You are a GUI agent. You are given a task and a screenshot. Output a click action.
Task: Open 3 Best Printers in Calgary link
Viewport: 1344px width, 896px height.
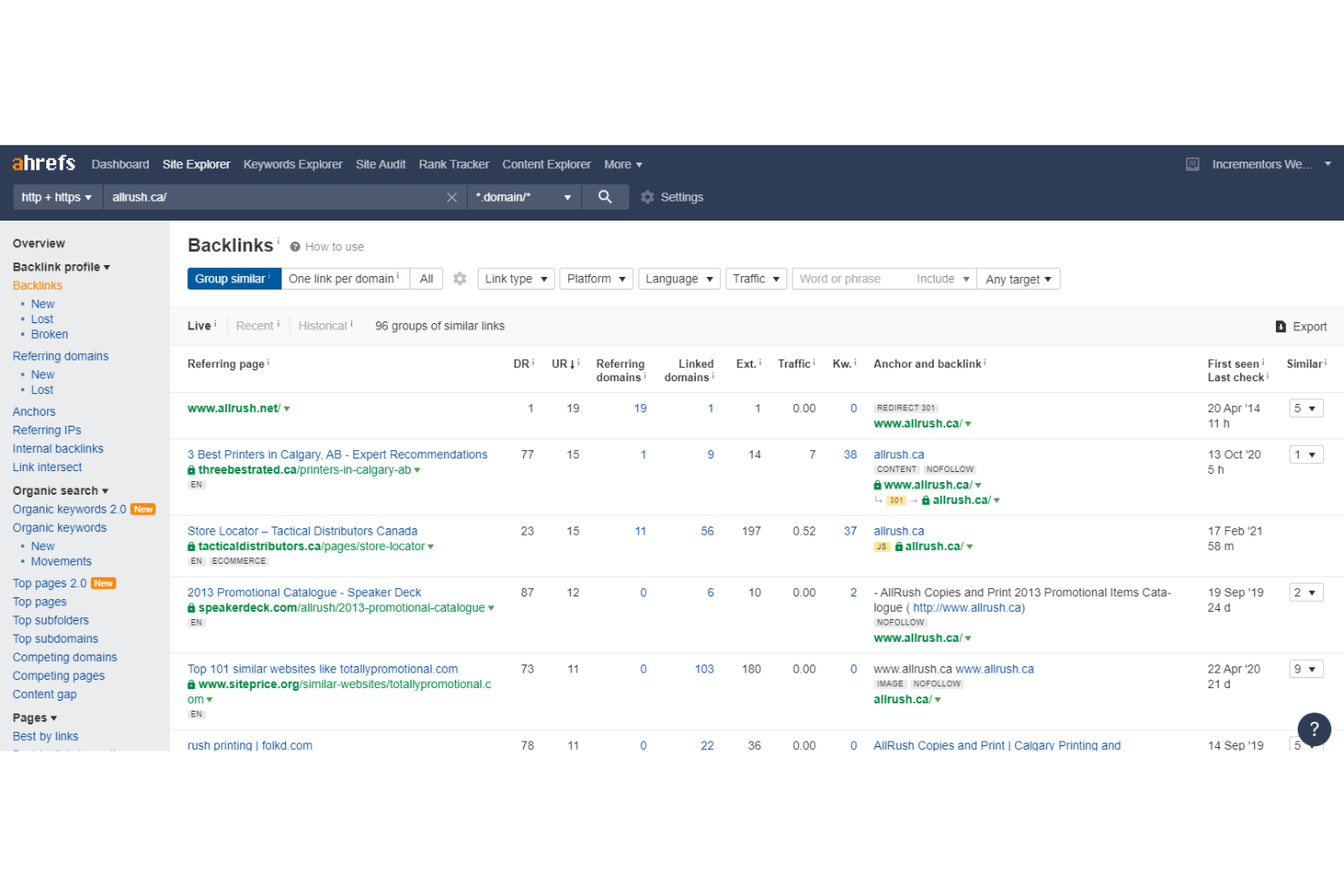point(337,455)
